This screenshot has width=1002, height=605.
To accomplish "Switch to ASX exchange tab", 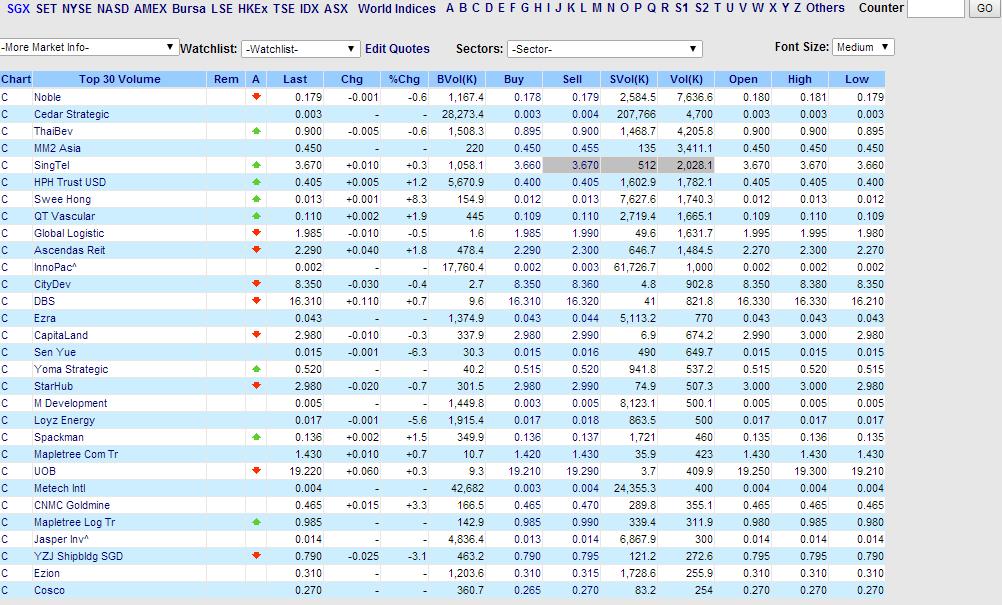I will [335, 9].
